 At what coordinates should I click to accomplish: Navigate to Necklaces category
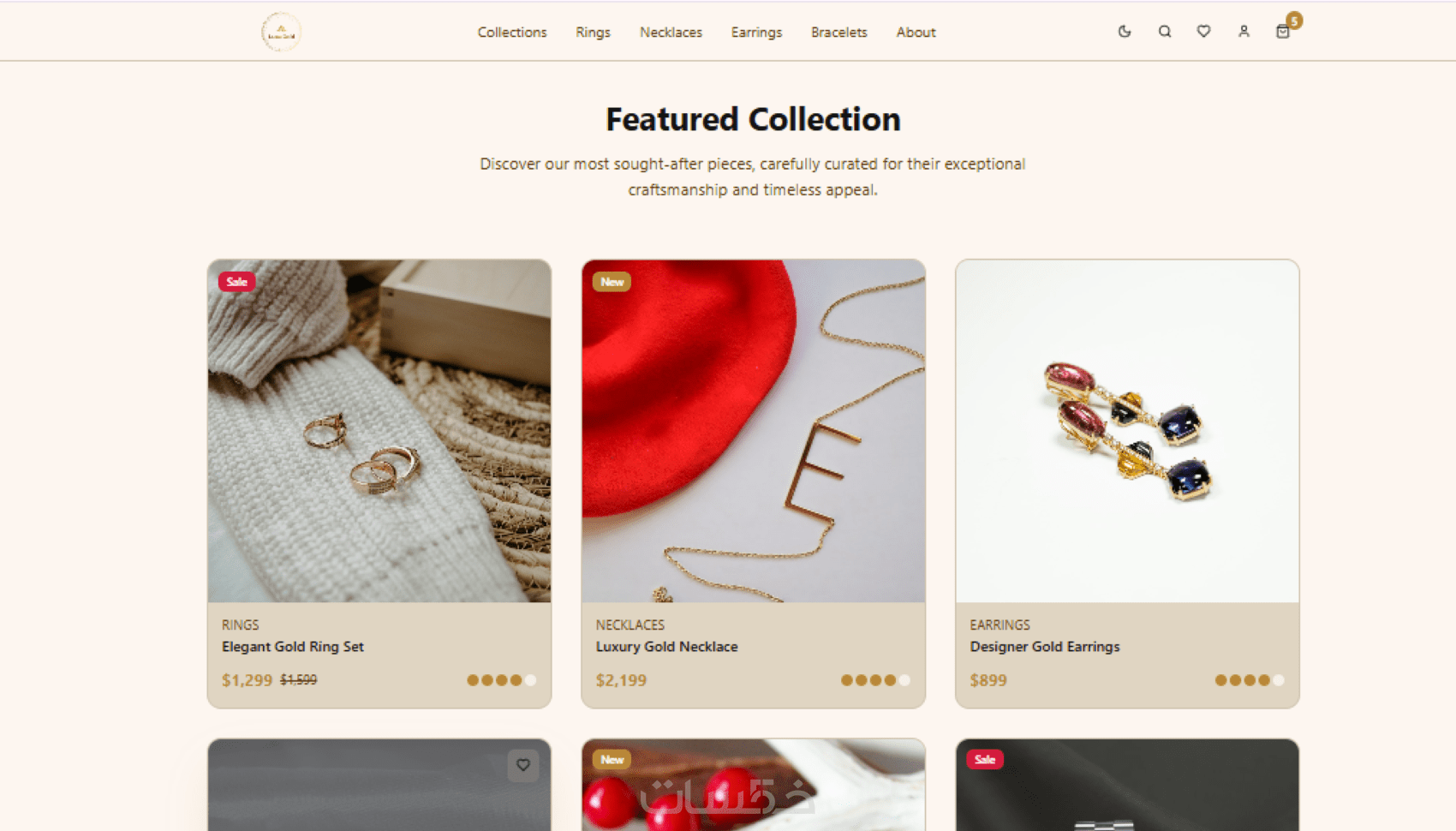(671, 33)
